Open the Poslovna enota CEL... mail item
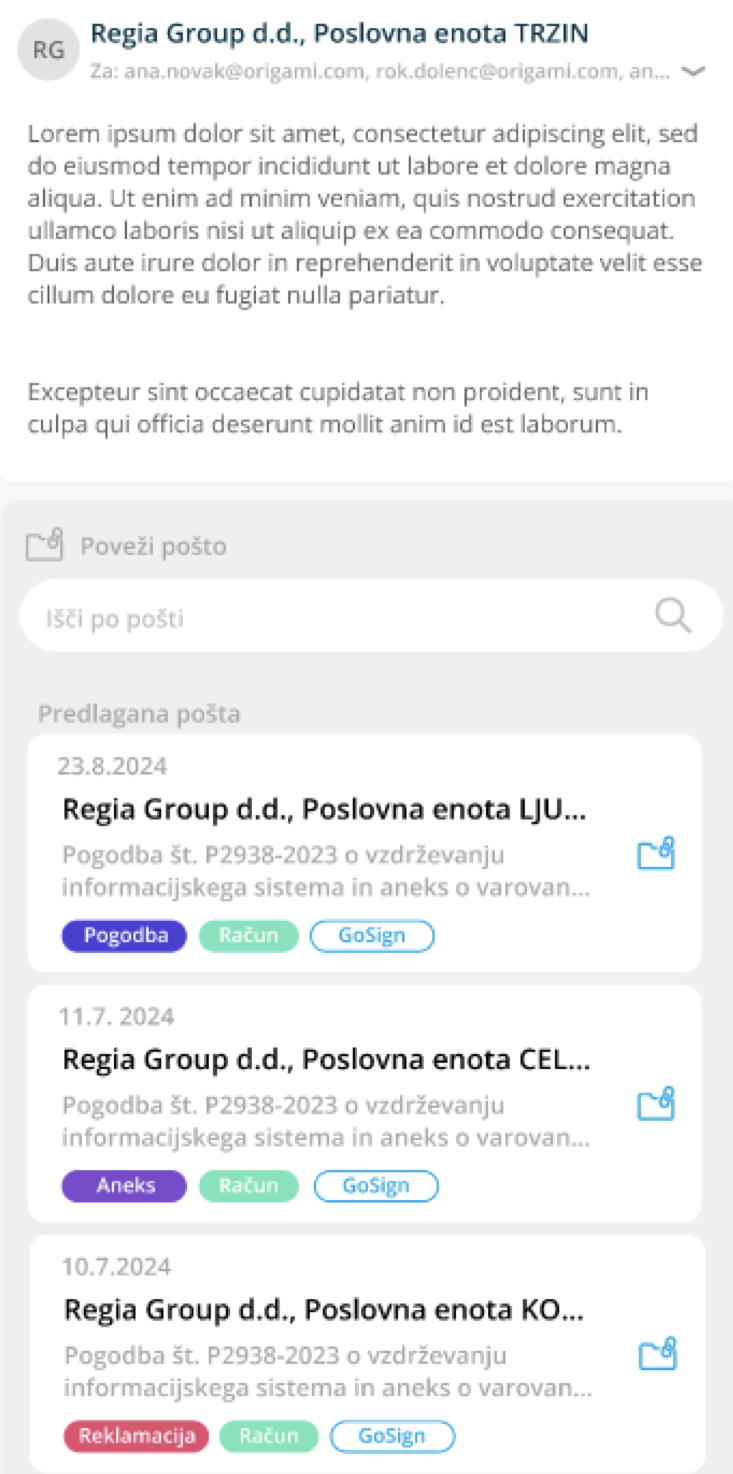 [326, 1059]
